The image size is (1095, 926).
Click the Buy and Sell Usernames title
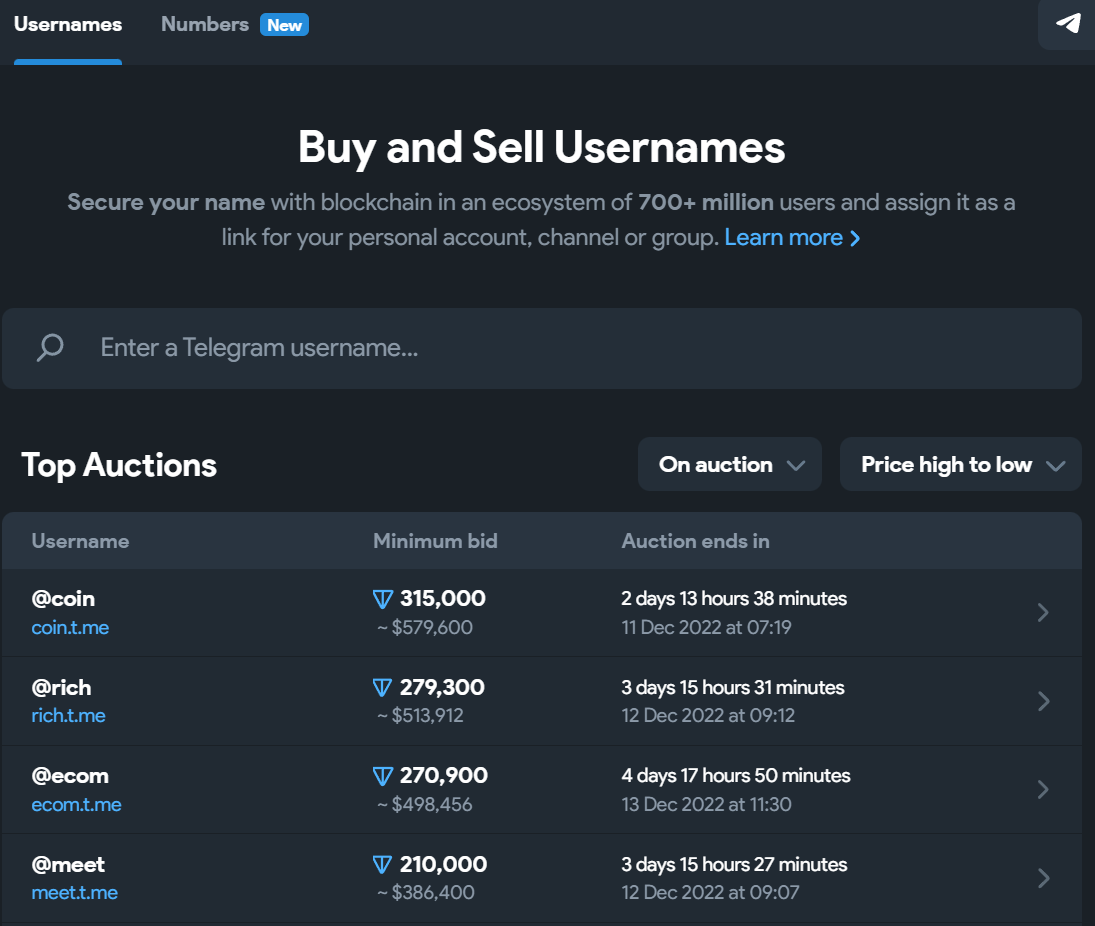point(542,147)
